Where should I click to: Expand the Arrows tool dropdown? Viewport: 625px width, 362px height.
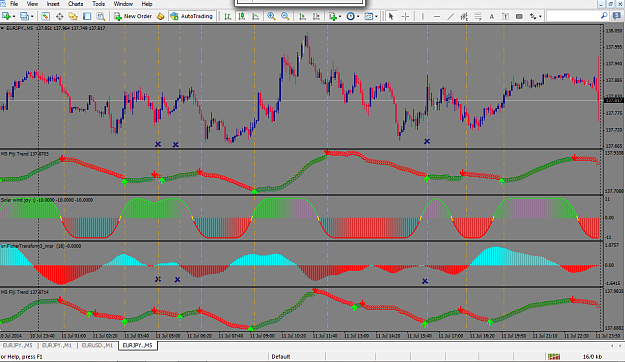(x=540, y=16)
